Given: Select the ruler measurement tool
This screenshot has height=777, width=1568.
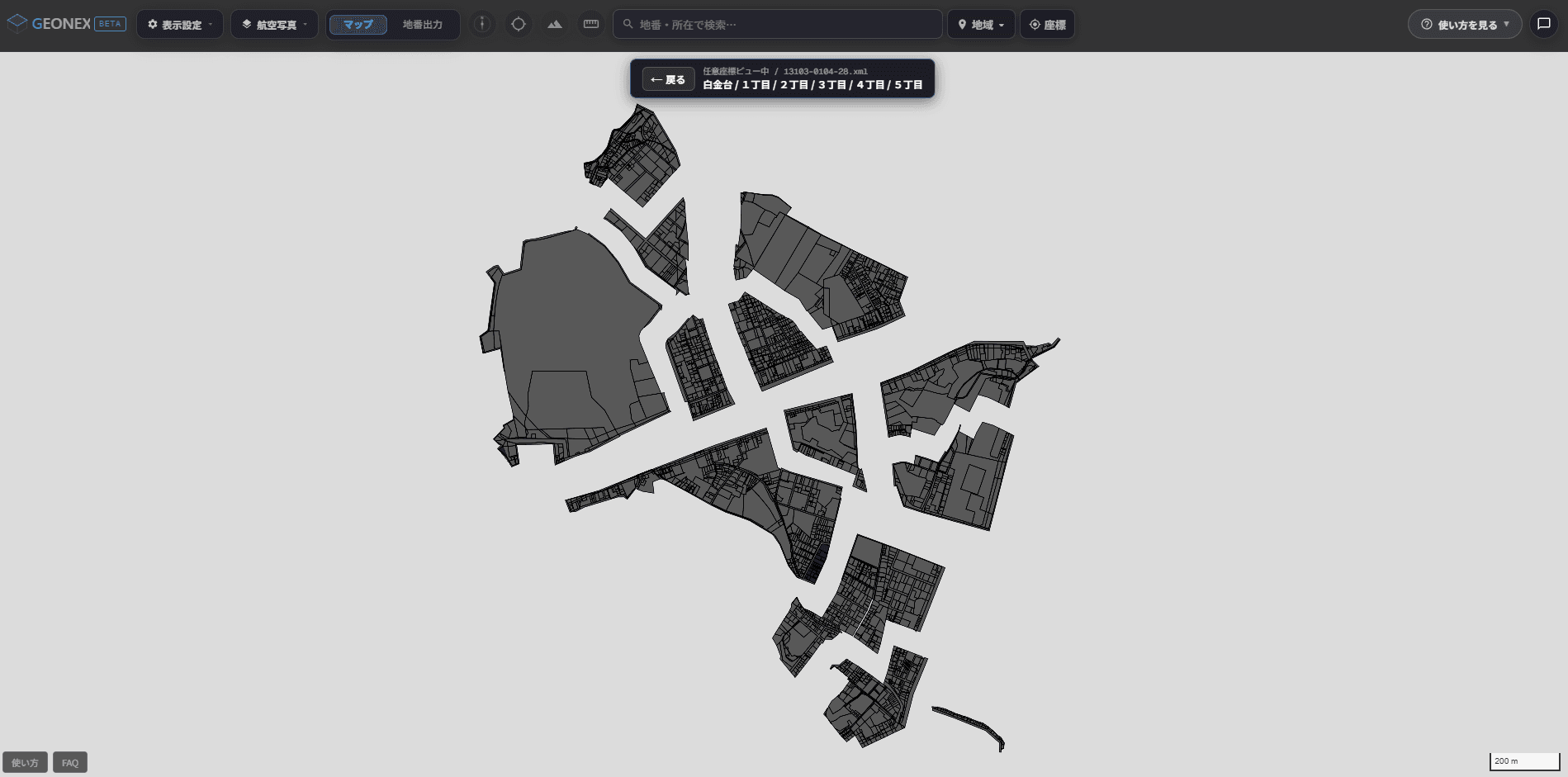Looking at the screenshot, I should click(591, 24).
